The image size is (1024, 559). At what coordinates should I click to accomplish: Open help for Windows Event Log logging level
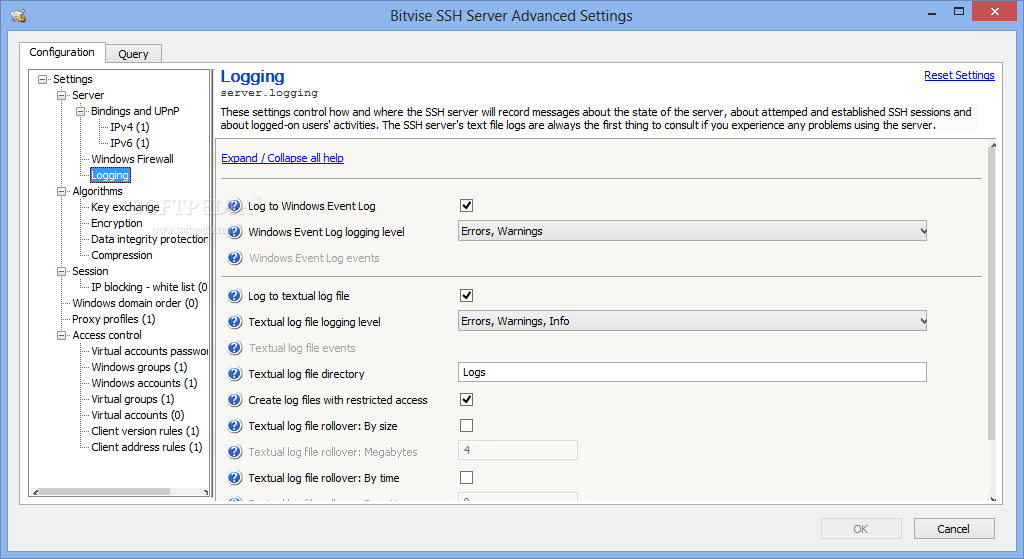(234, 232)
